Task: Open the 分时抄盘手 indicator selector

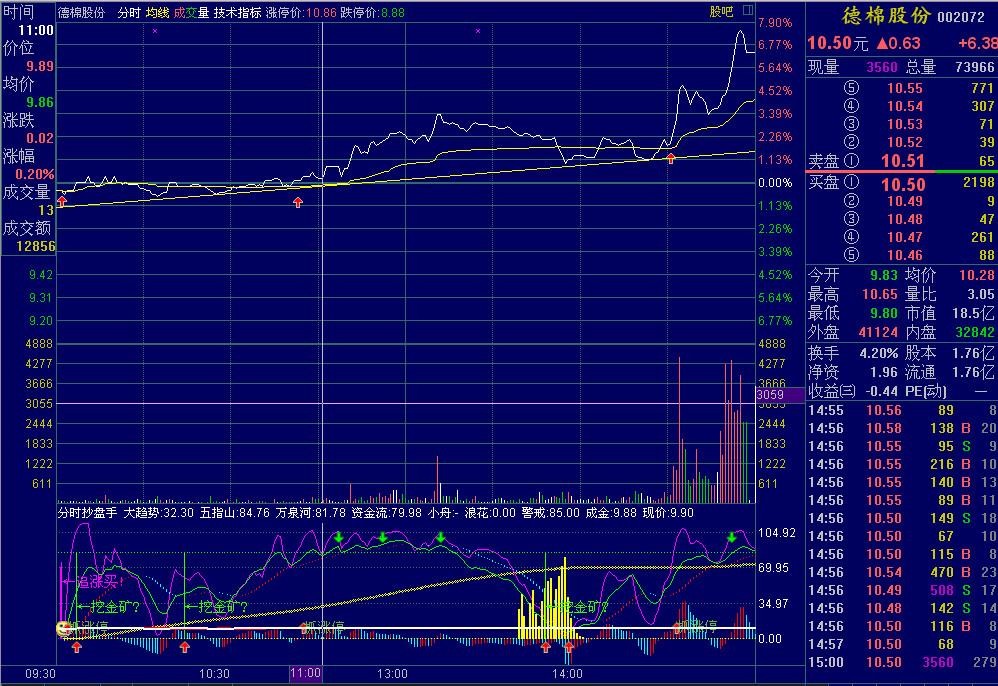Action: click(87, 513)
